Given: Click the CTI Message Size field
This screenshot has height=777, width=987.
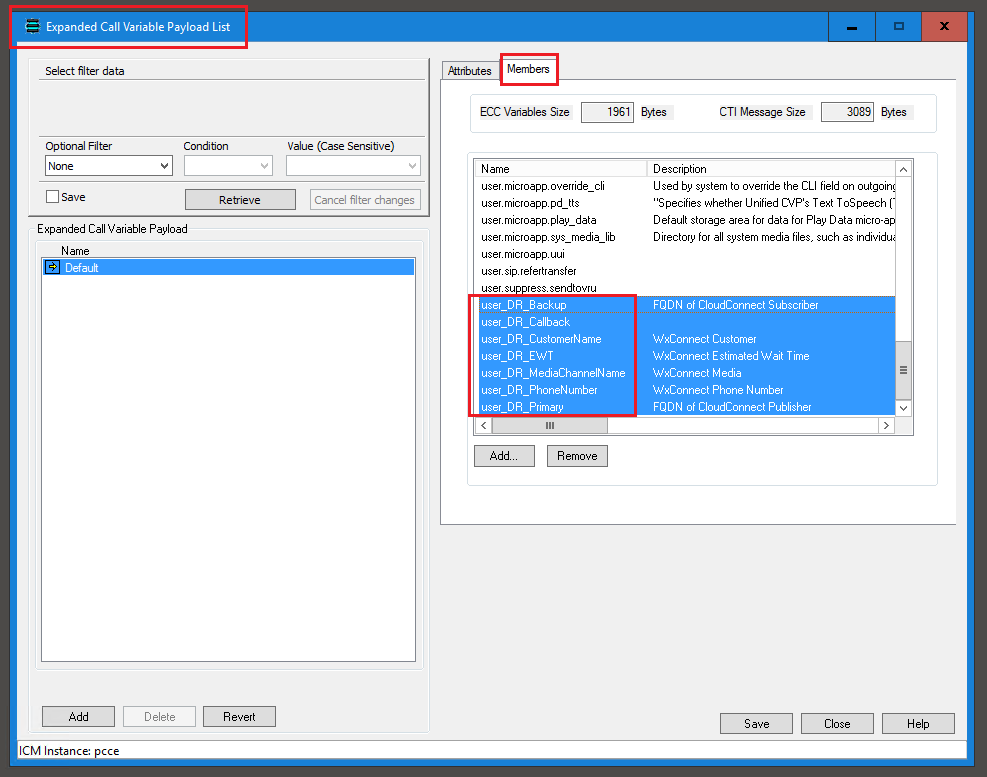Looking at the screenshot, I should click(x=847, y=112).
